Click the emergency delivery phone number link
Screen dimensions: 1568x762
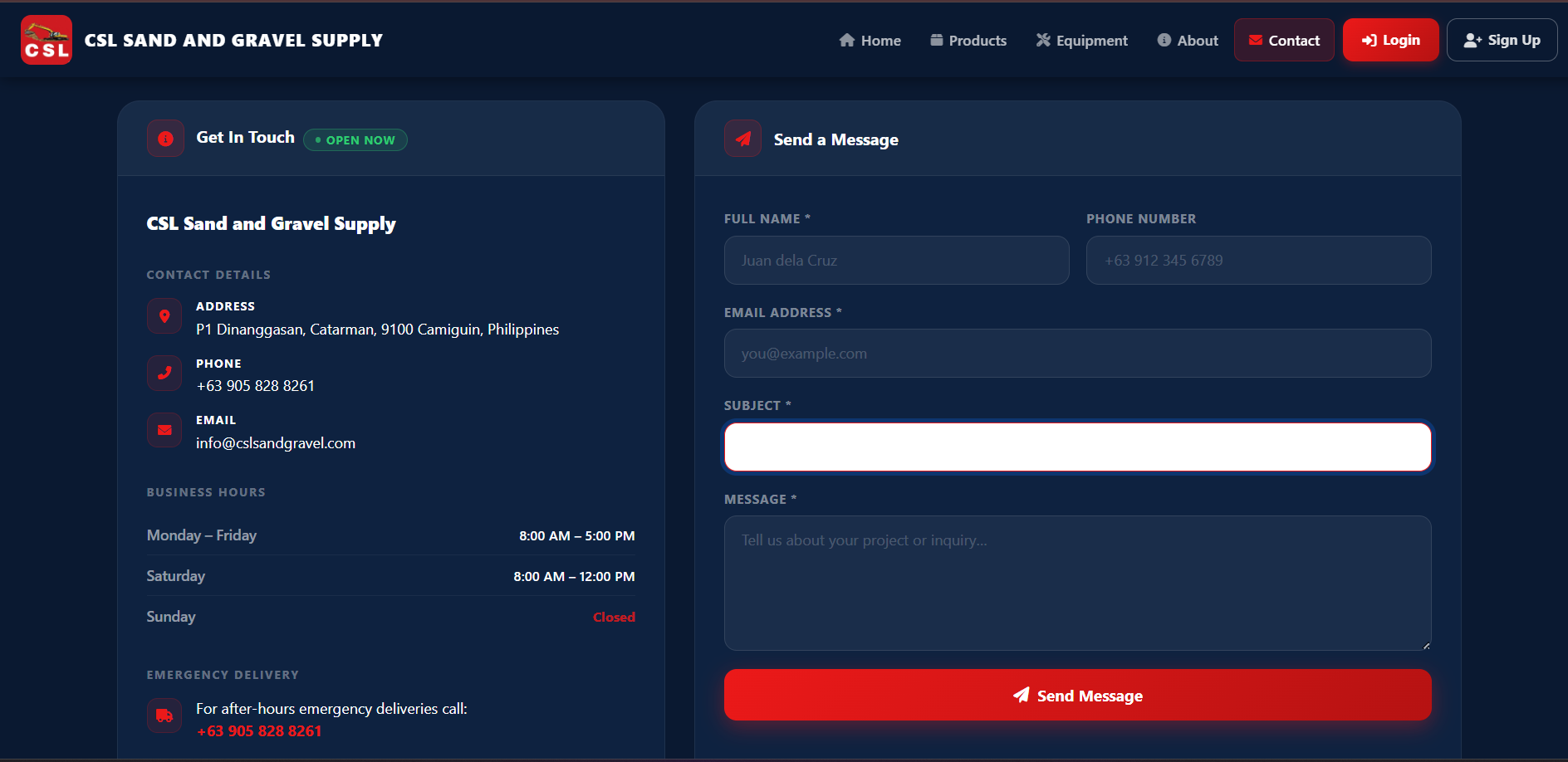pos(258,730)
